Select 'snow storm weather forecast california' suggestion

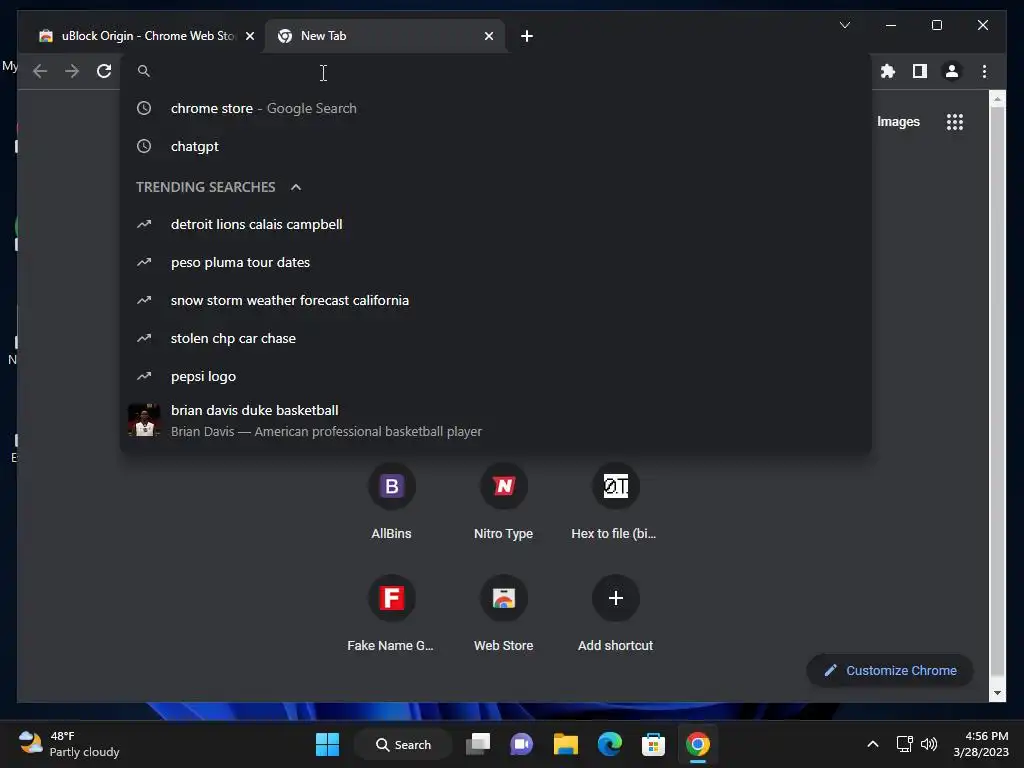(x=496, y=300)
